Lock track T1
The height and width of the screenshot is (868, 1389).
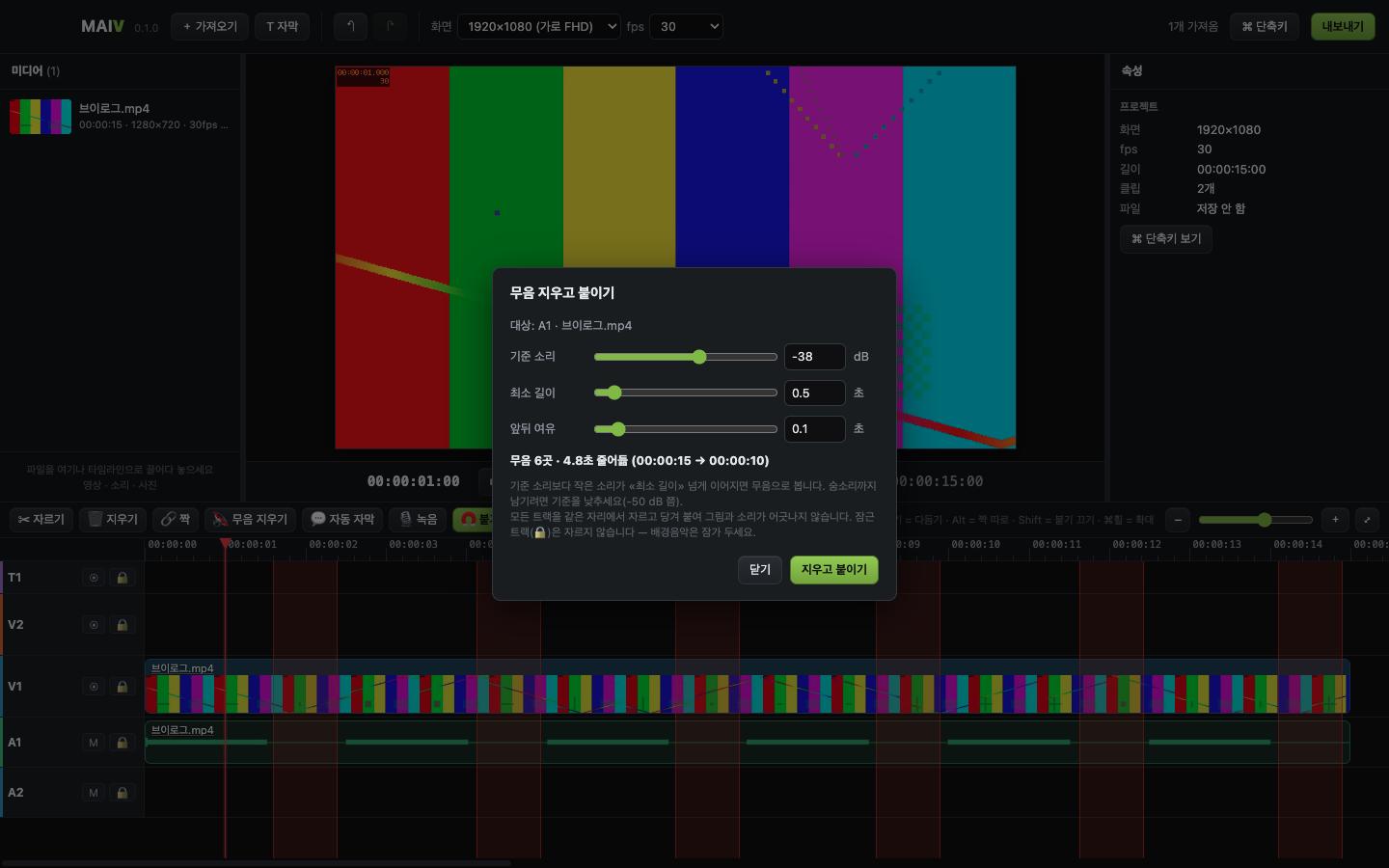(x=123, y=578)
